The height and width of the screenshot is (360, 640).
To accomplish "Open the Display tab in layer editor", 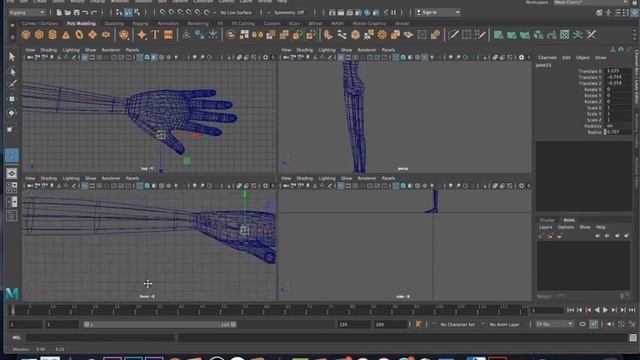I will (547, 220).
